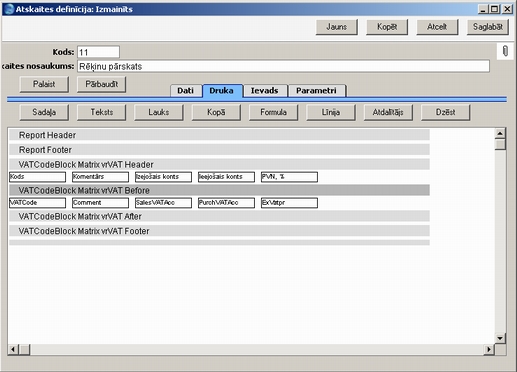
Task: Click the vertical scrollbar down arrow
Action: coord(500,338)
